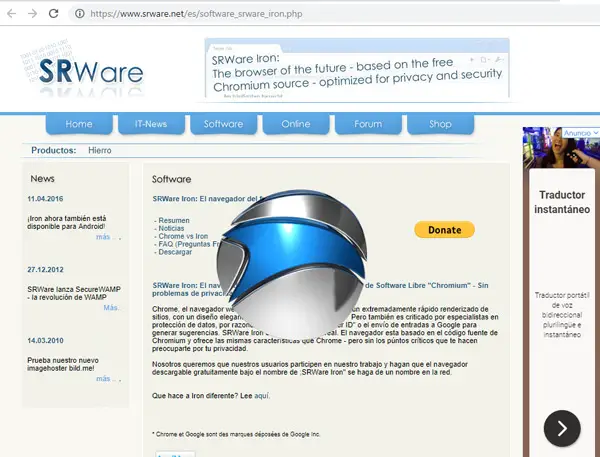
Task: Open site info icon in address bar
Action: 80,14
